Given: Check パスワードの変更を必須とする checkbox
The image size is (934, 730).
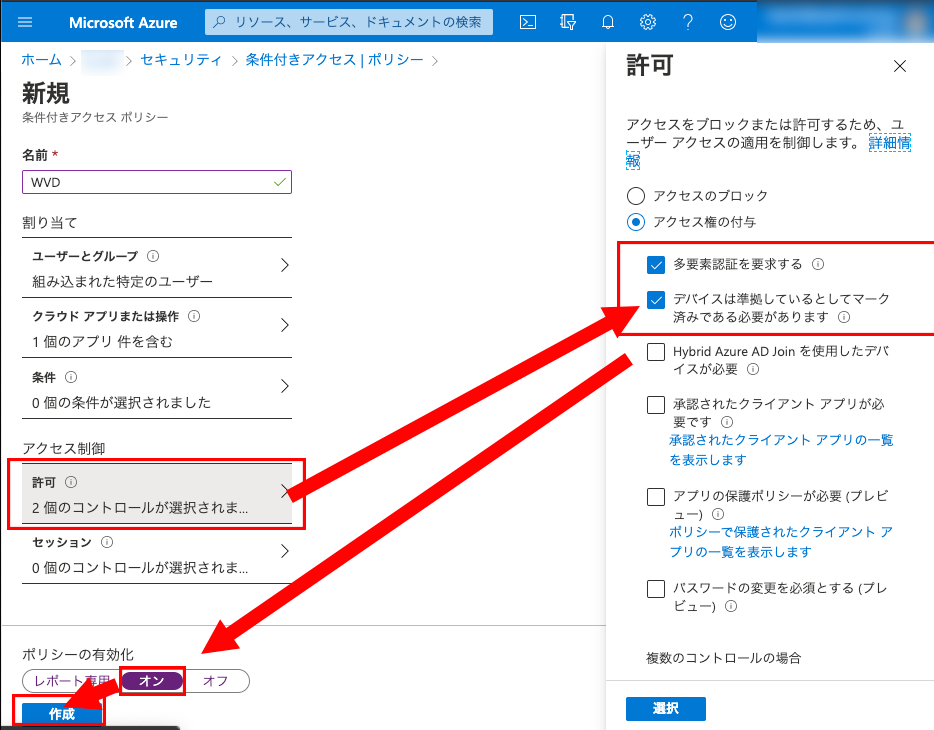Looking at the screenshot, I should (656, 589).
